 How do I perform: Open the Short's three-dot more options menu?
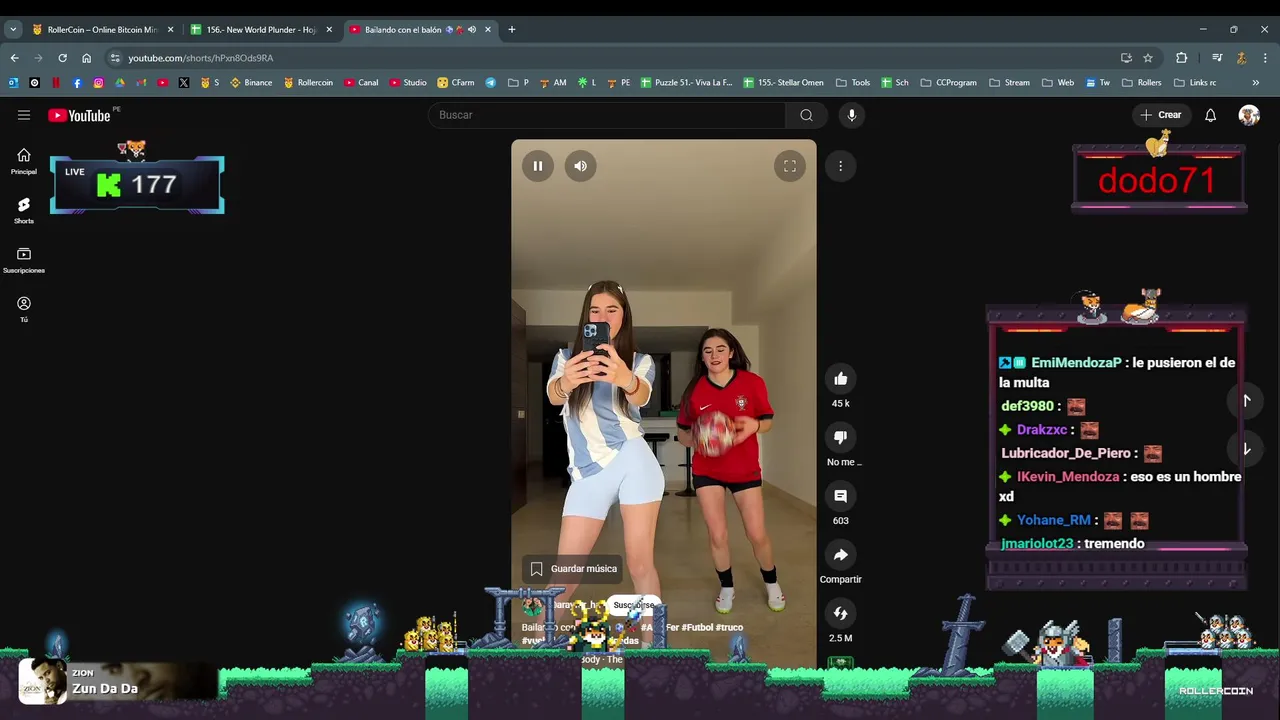point(841,166)
